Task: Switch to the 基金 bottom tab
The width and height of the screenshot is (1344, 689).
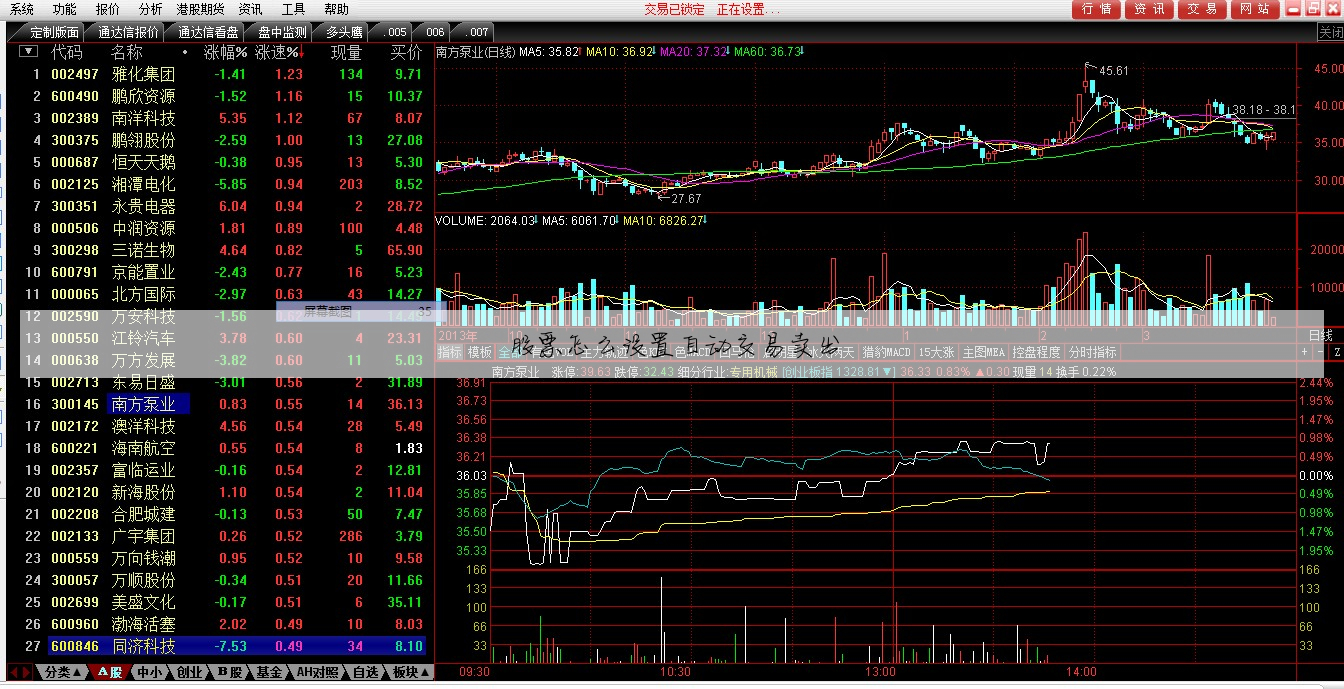Action: click(x=270, y=672)
